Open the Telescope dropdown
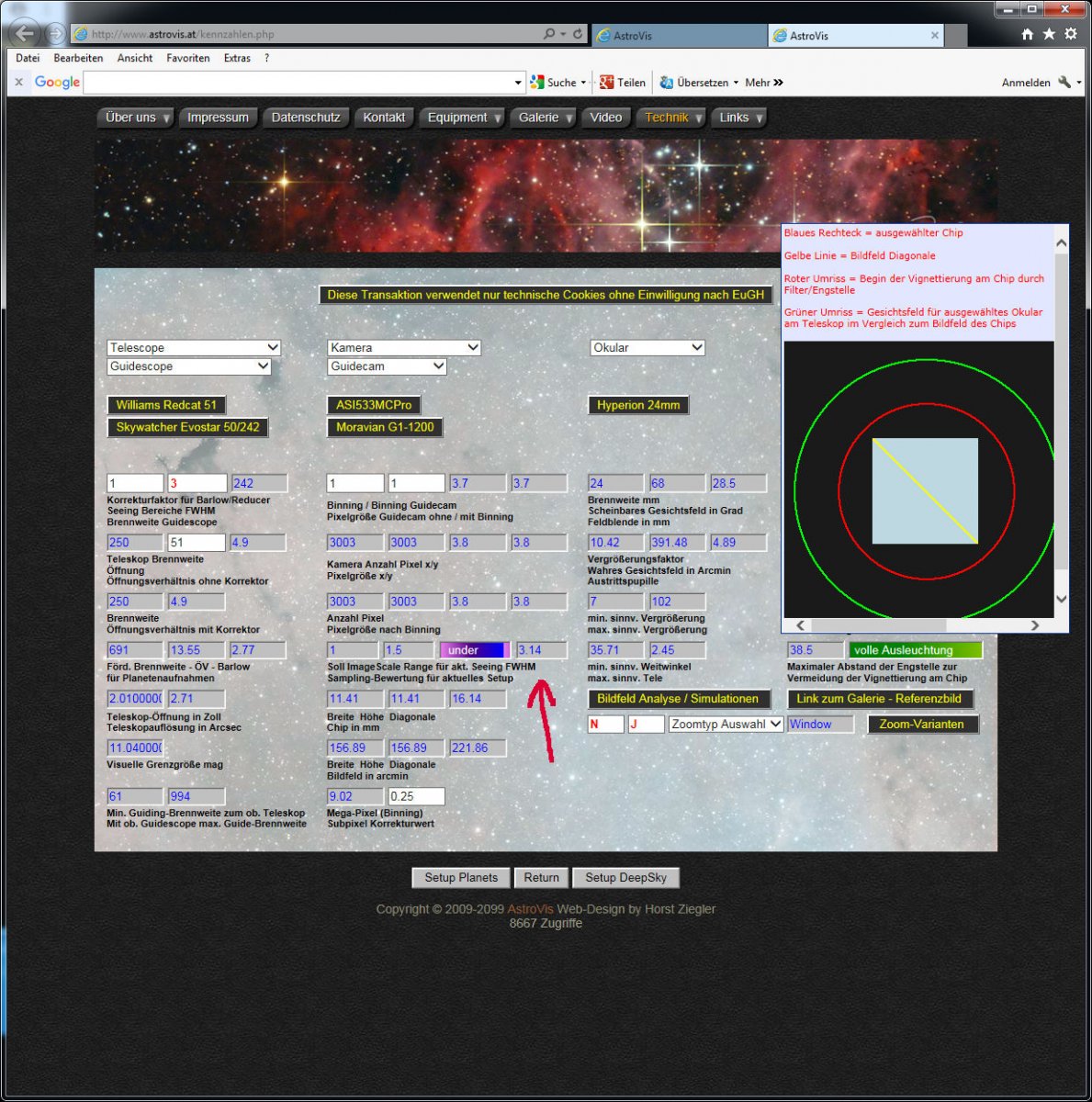 click(x=194, y=347)
